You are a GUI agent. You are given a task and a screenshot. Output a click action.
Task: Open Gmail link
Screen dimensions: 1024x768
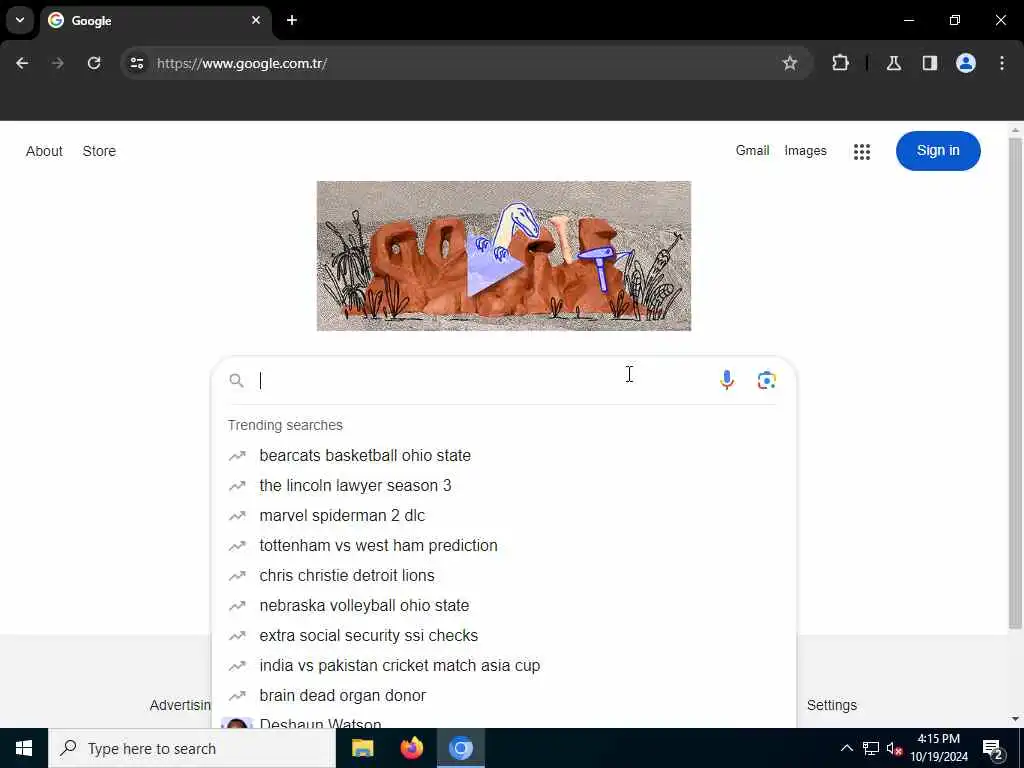[752, 150]
